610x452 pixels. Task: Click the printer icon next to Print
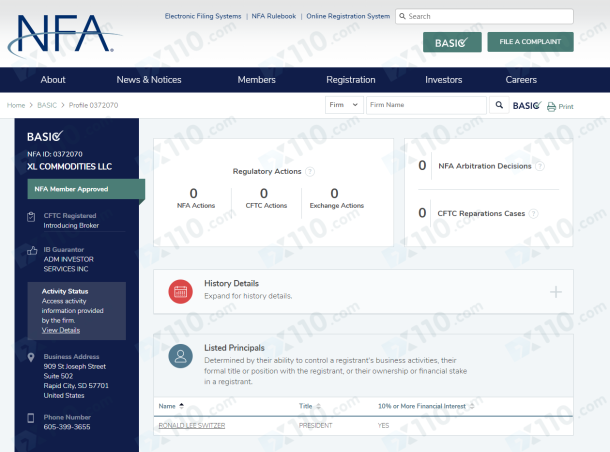(551, 107)
